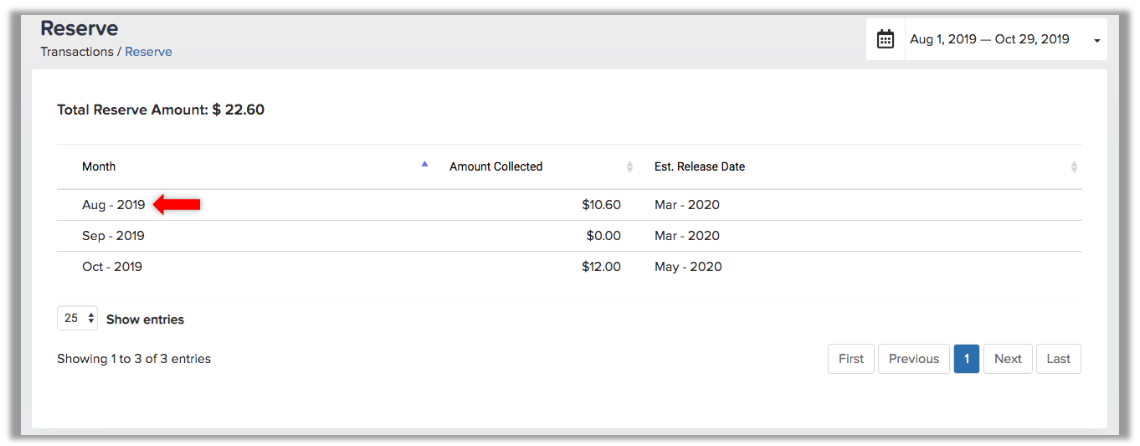Click the calendar icon beside date range
Viewport: 1140px width, 446px height.
(885, 39)
